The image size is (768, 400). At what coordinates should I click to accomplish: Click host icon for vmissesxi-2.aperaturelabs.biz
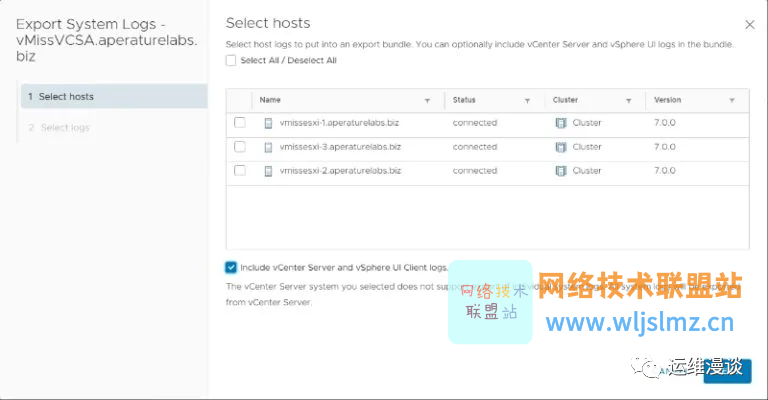[x=268, y=171]
